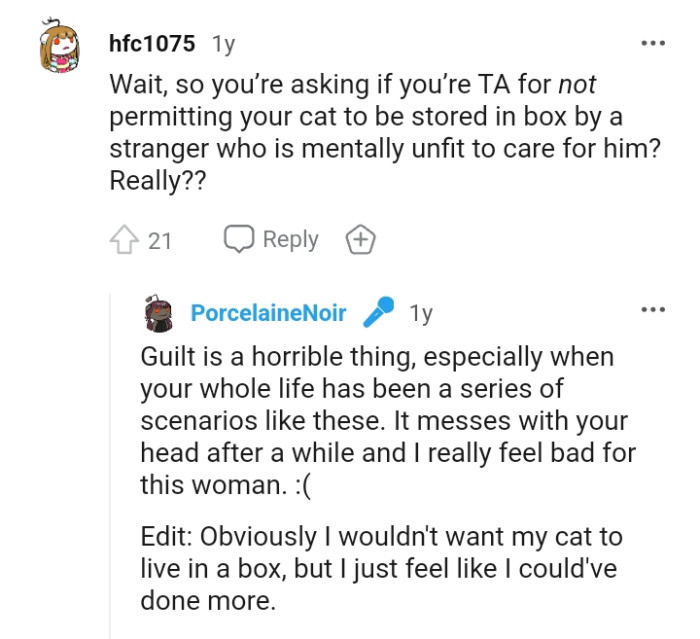
Task: Visit the hfc1075 user profile
Action: (x=152, y=44)
